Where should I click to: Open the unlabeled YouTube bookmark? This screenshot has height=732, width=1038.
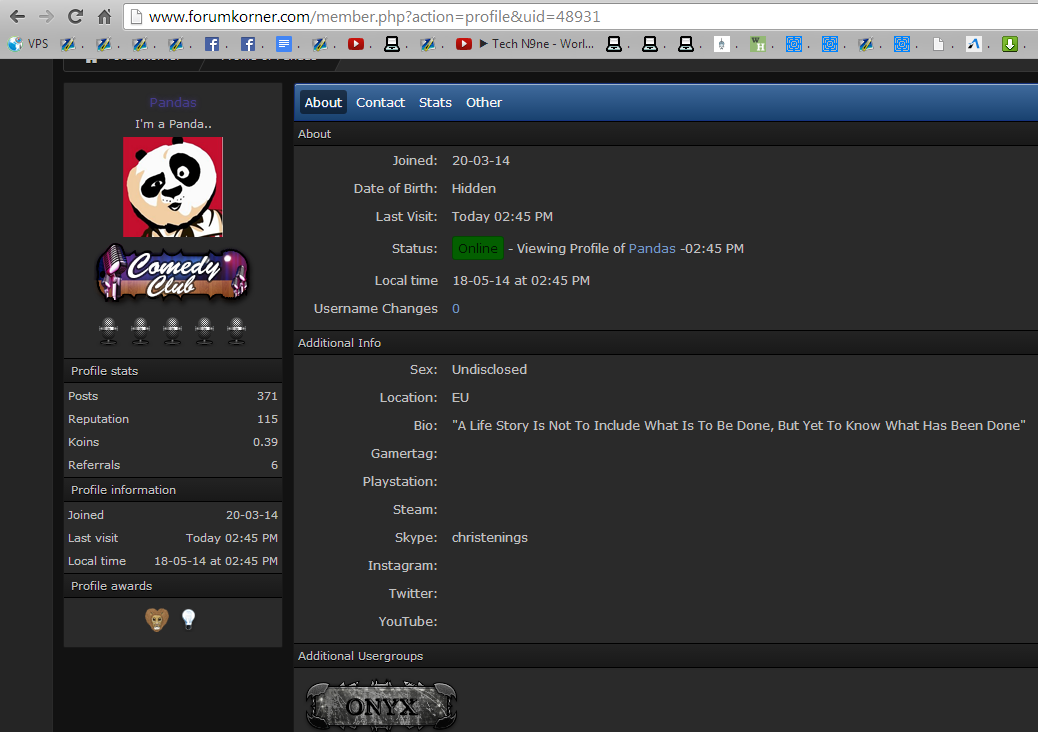coord(356,44)
